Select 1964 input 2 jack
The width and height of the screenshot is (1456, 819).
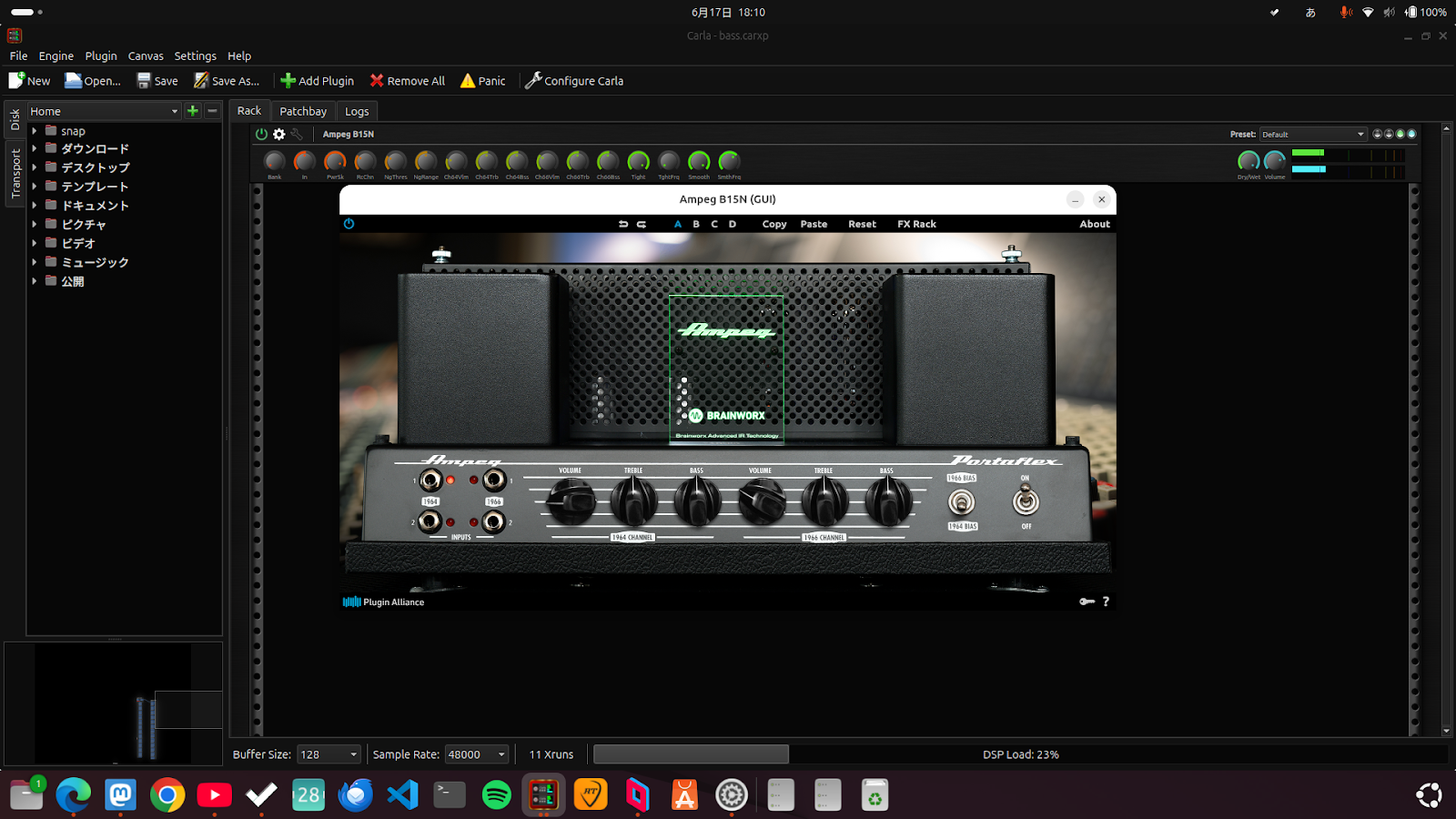[x=430, y=521]
